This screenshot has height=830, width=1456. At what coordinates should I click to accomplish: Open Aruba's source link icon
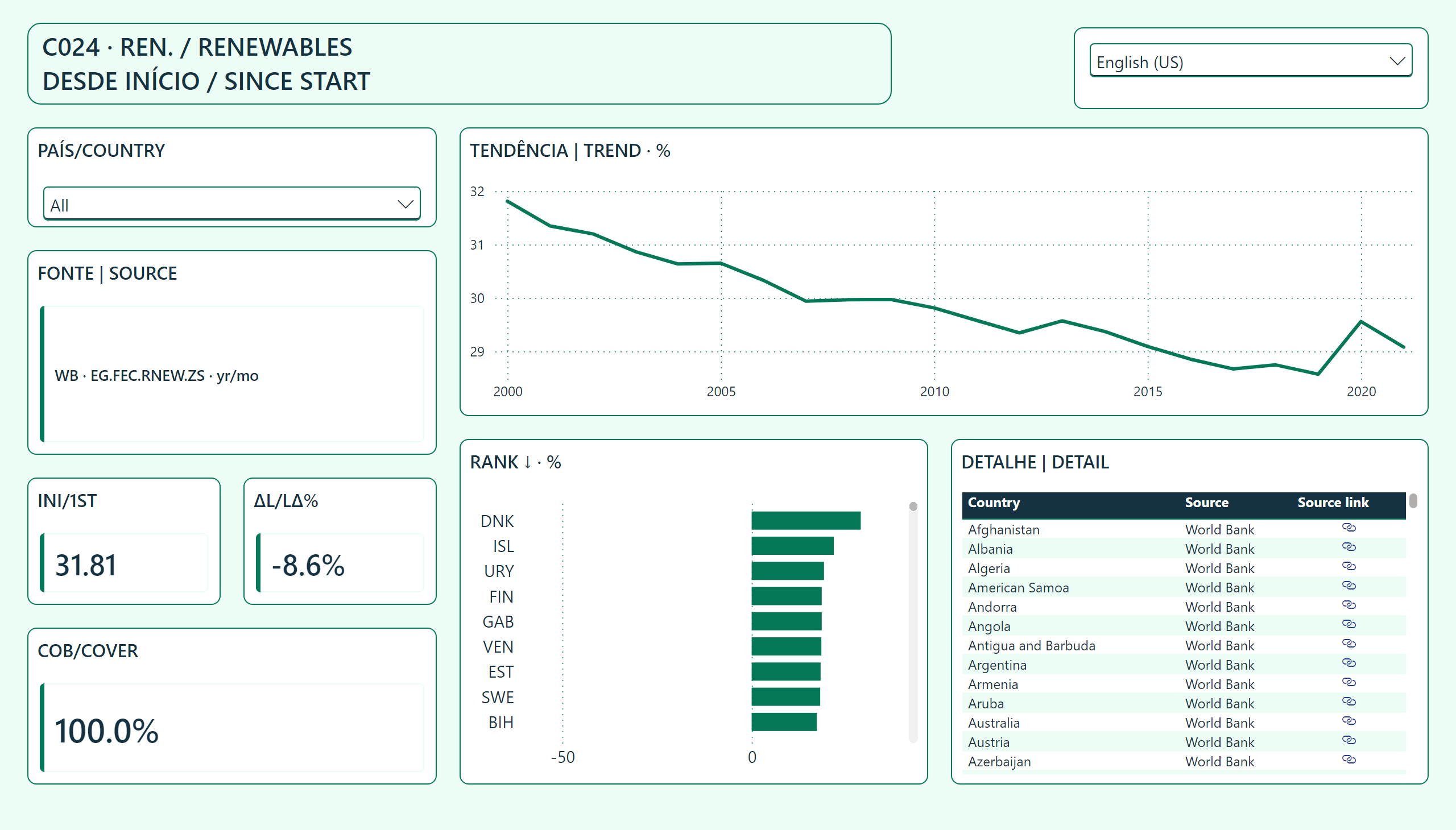click(x=1348, y=702)
